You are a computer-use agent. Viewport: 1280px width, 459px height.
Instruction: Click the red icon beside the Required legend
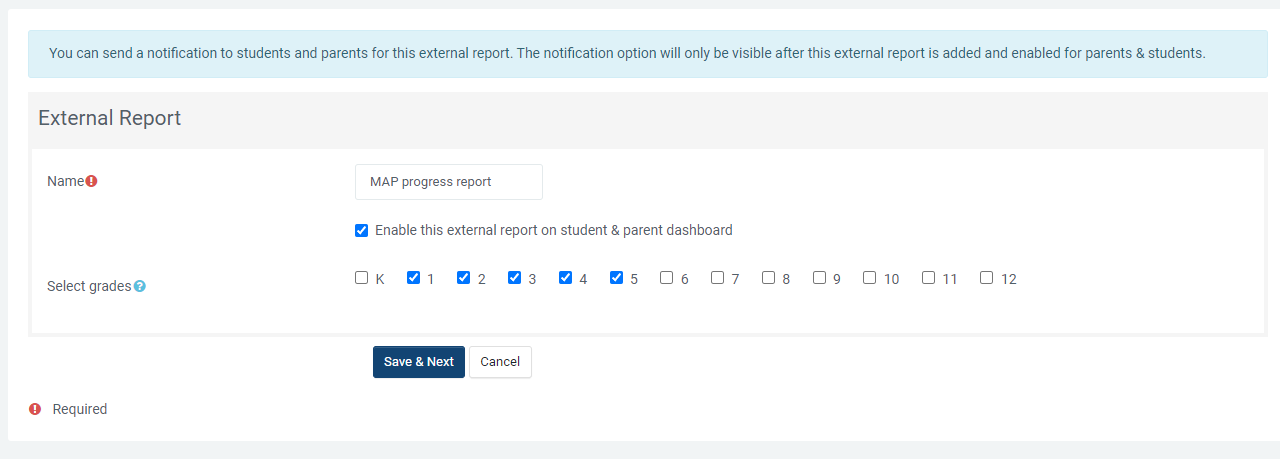pyautogui.click(x=35, y=409)
